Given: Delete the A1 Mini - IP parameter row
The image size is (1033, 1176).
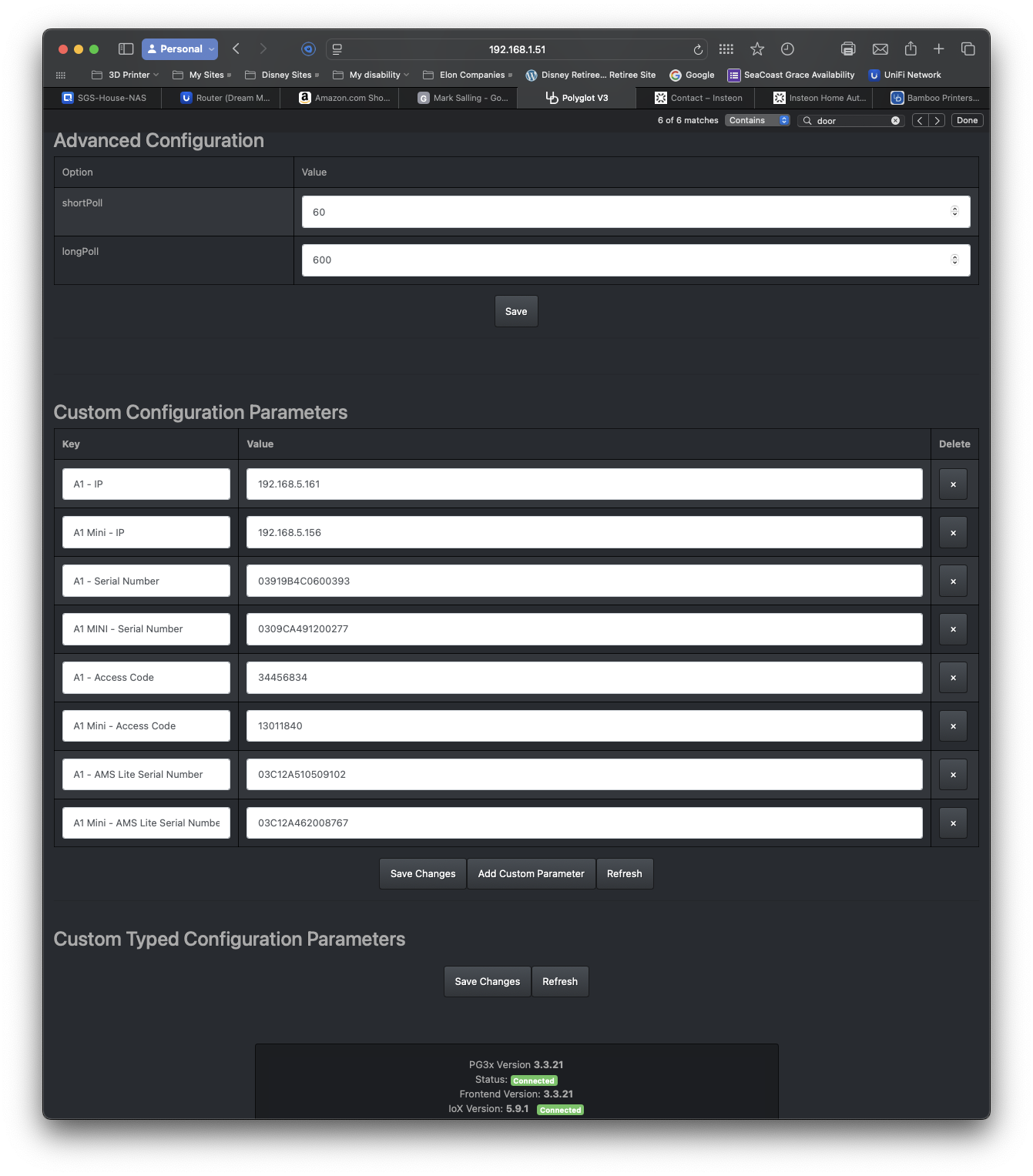Looking at the screenshot, I should click(x=953, y=533).
